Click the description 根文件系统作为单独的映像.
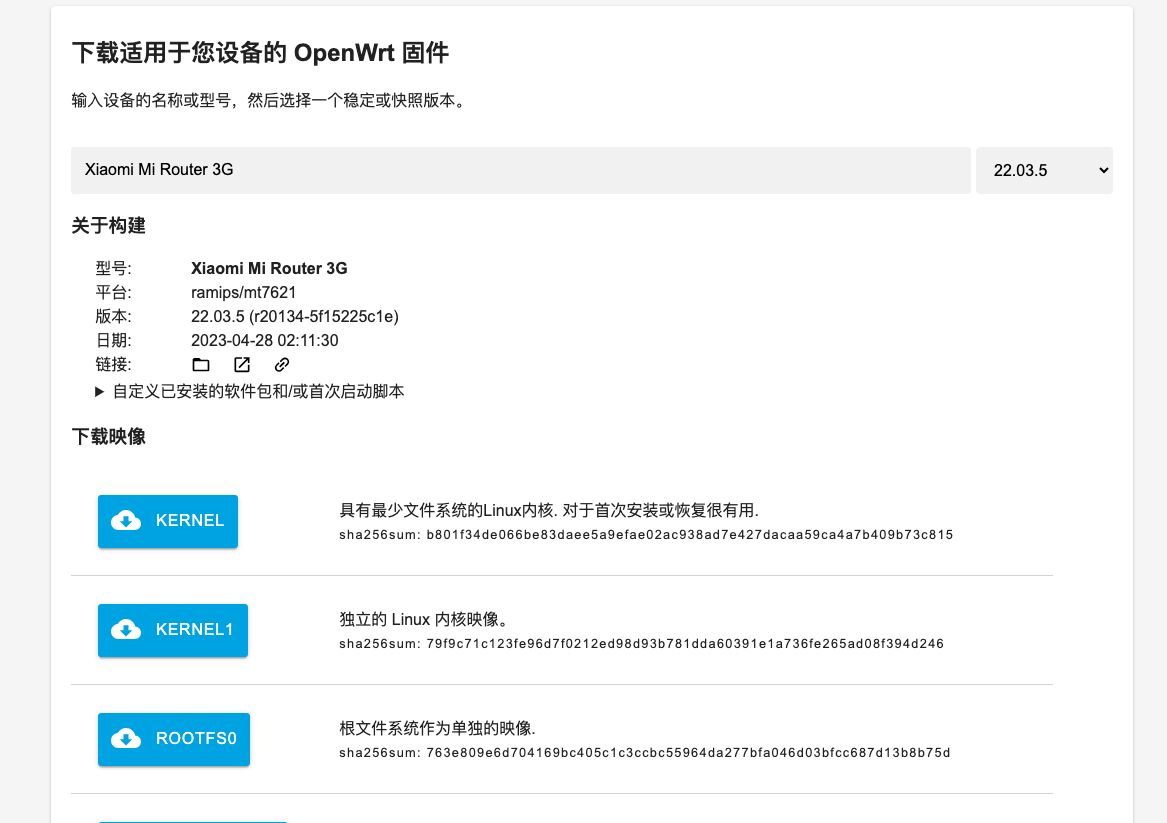This screenshot has width=1167, height=823. pyautogui.click(x=438, y=728)
